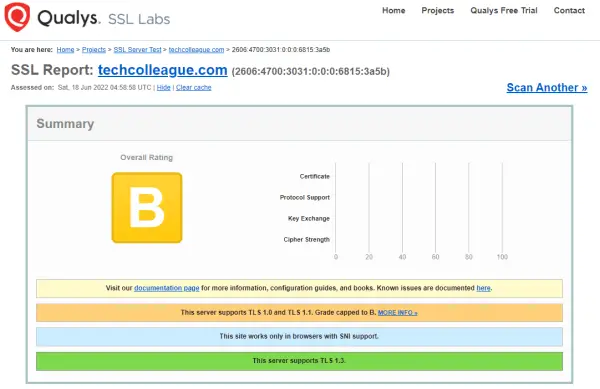Select the 'Summary' section heading

click(65, 124)
